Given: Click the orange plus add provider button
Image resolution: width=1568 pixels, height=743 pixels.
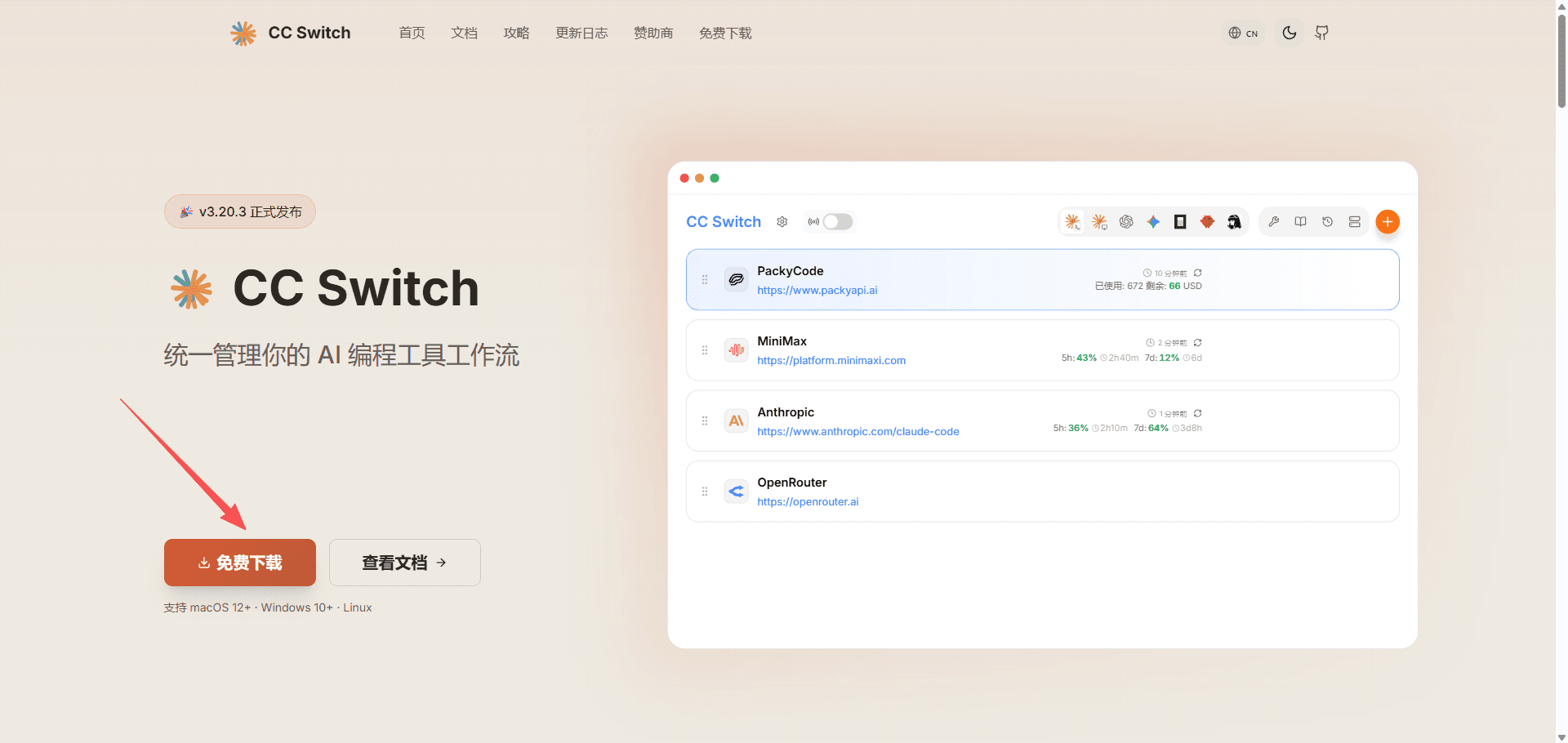Looking at the screenshot, I should click(1388, 221).
